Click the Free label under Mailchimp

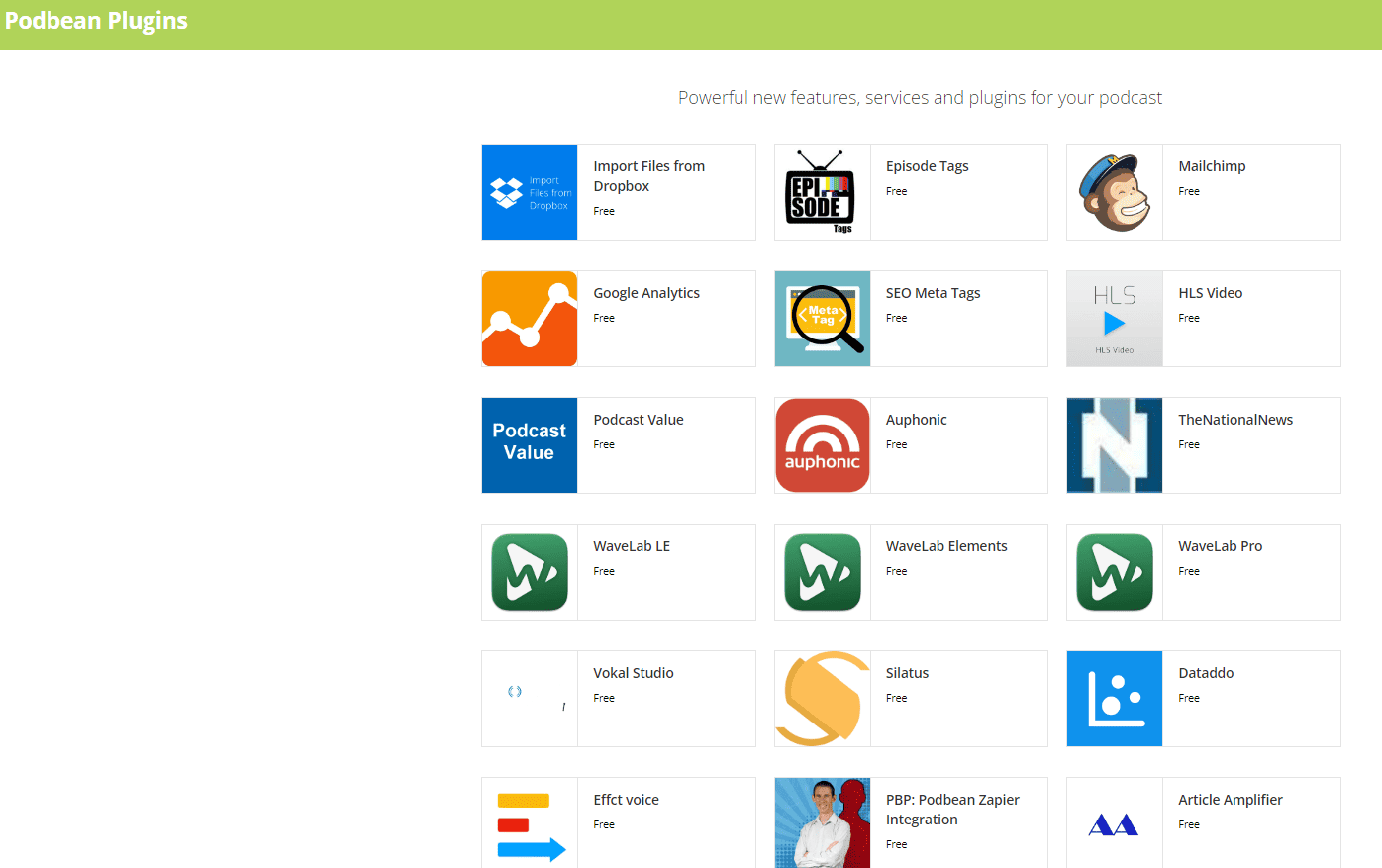pyautogui.click(x=1189, y=191)
